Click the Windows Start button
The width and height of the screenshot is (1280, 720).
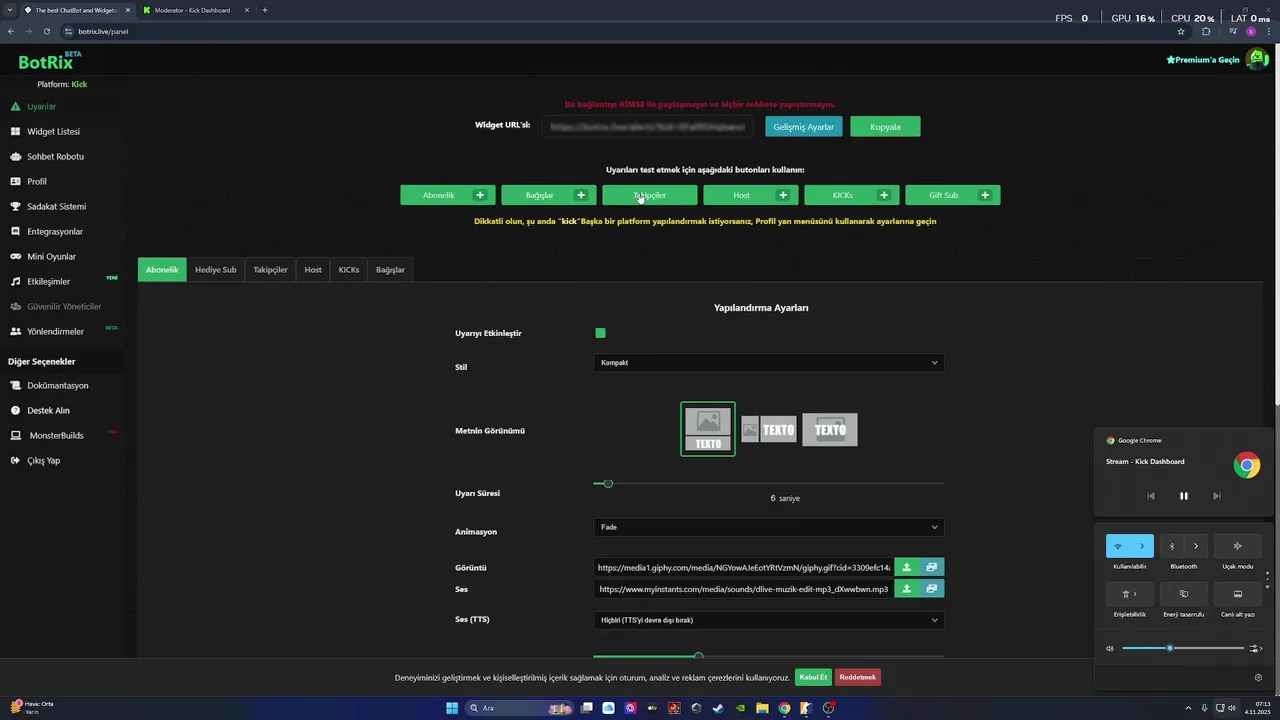click(x=452, y=708)
